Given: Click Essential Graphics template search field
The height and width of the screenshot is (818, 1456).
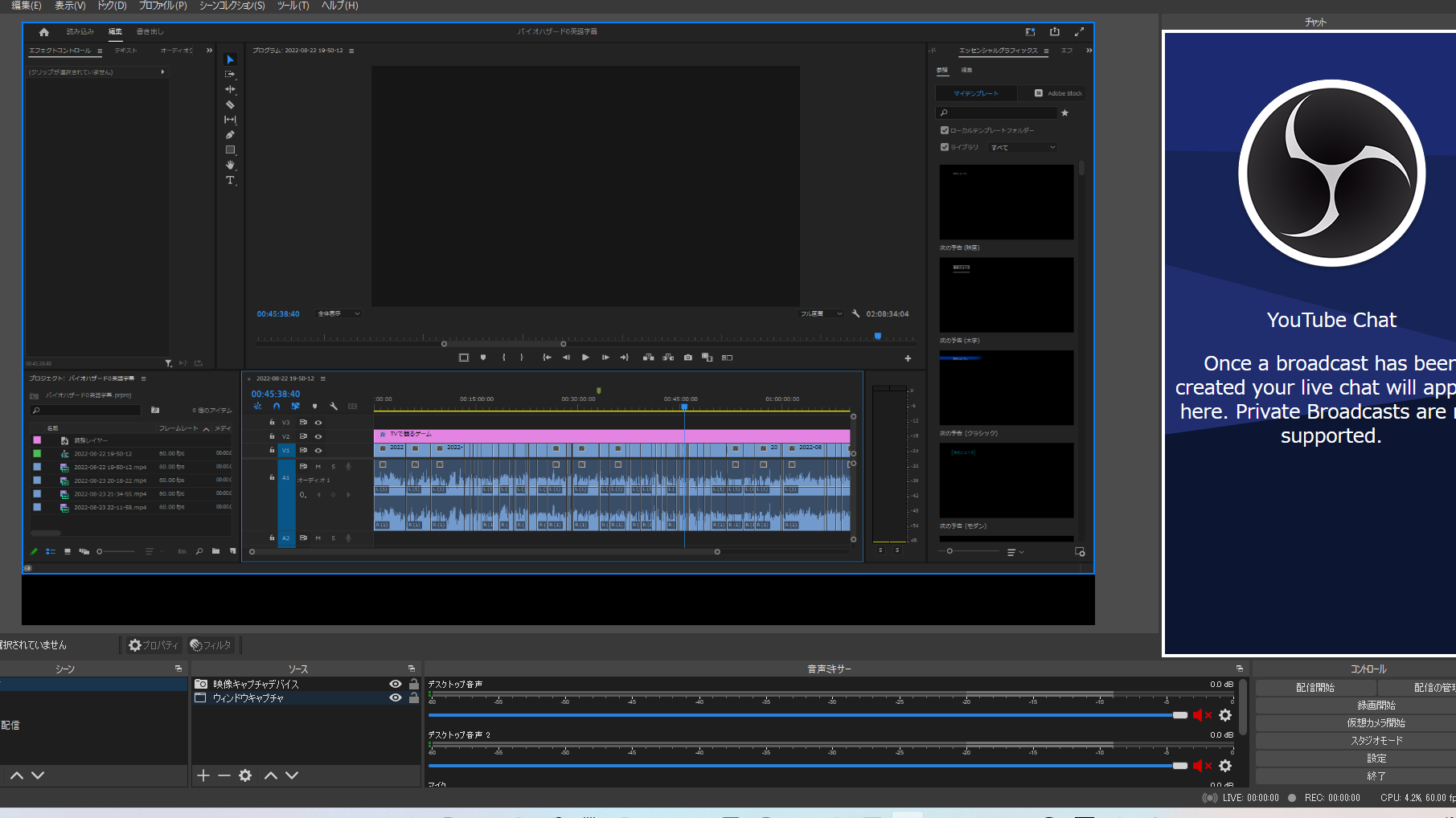Looking at the screenshot, I should point(996,113).
